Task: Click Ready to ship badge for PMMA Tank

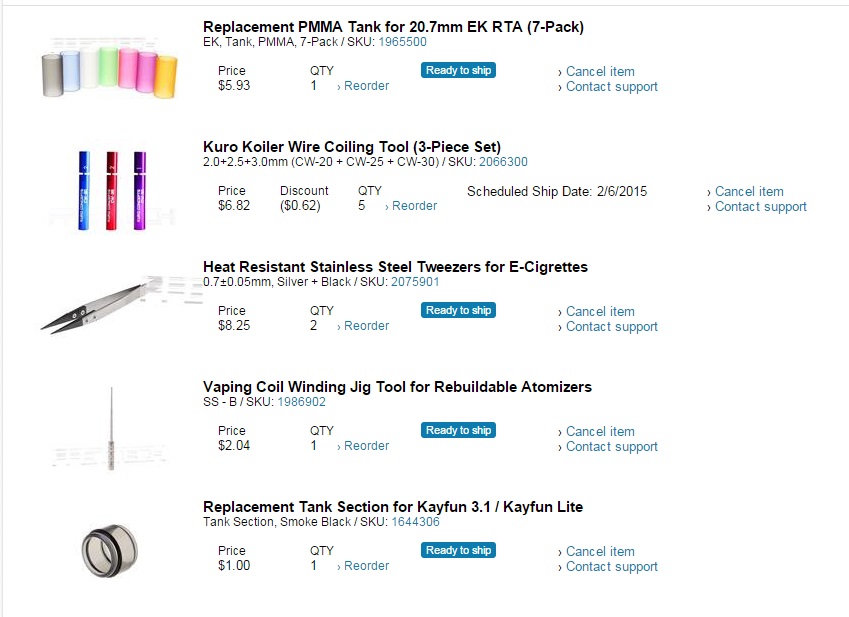Action: [x=458, y=70]
